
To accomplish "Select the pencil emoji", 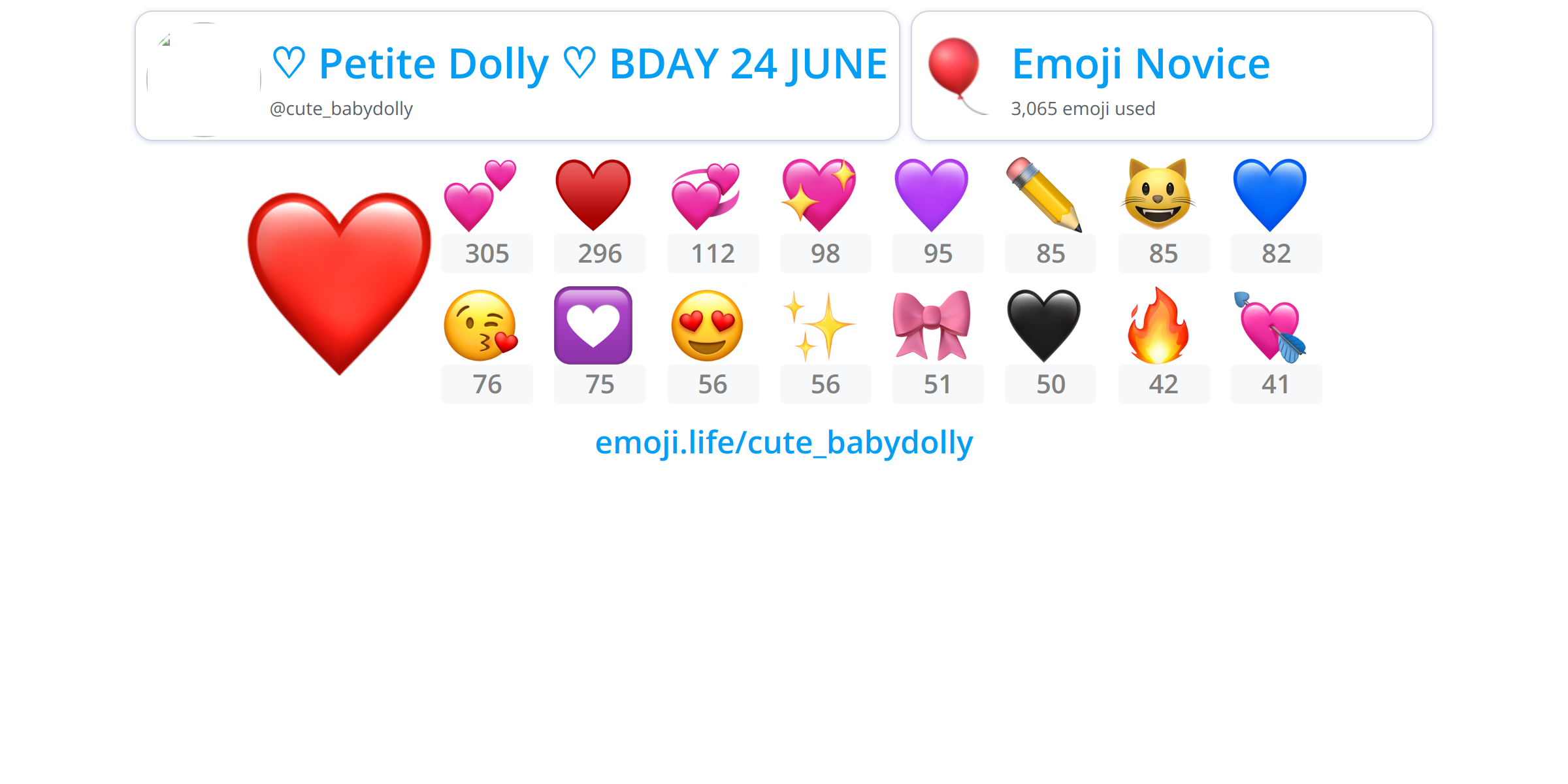I will click(x=1044, y=195).
